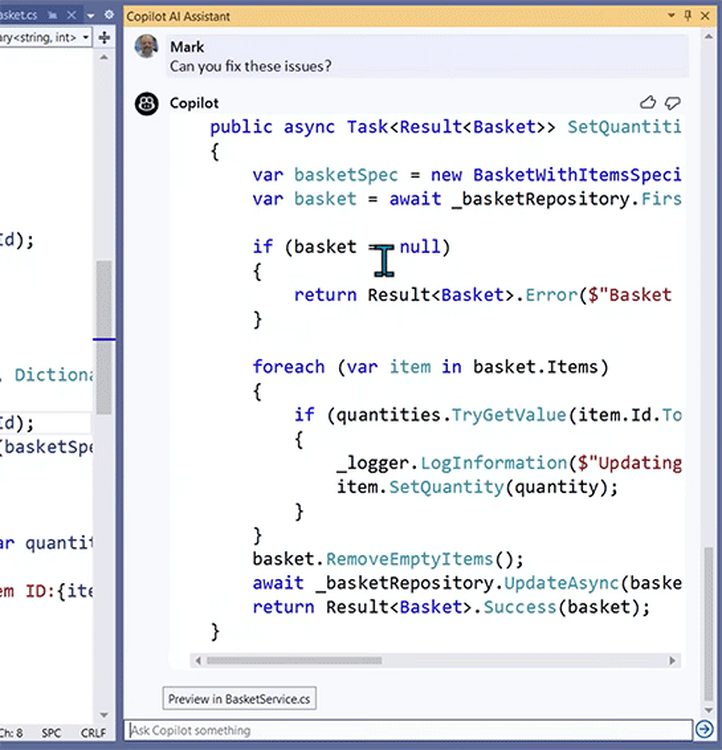Click the code block scroll left arrow

[x=198, y=661]
